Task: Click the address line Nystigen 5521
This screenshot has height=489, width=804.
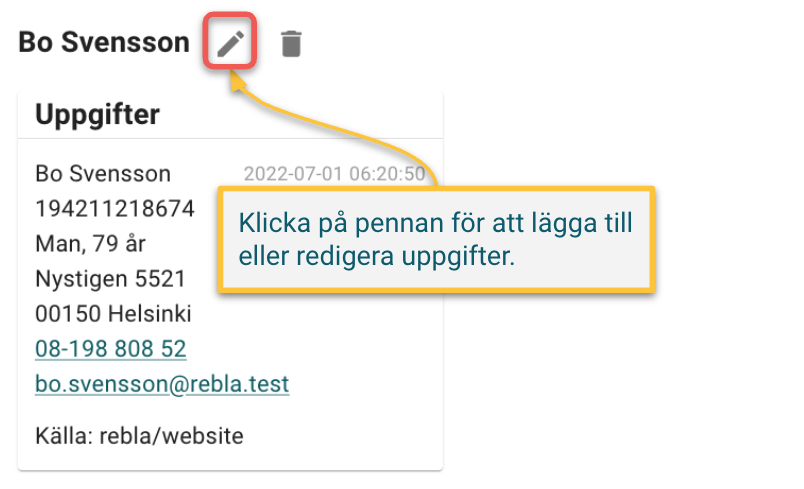Action: [x=110, y=279]
